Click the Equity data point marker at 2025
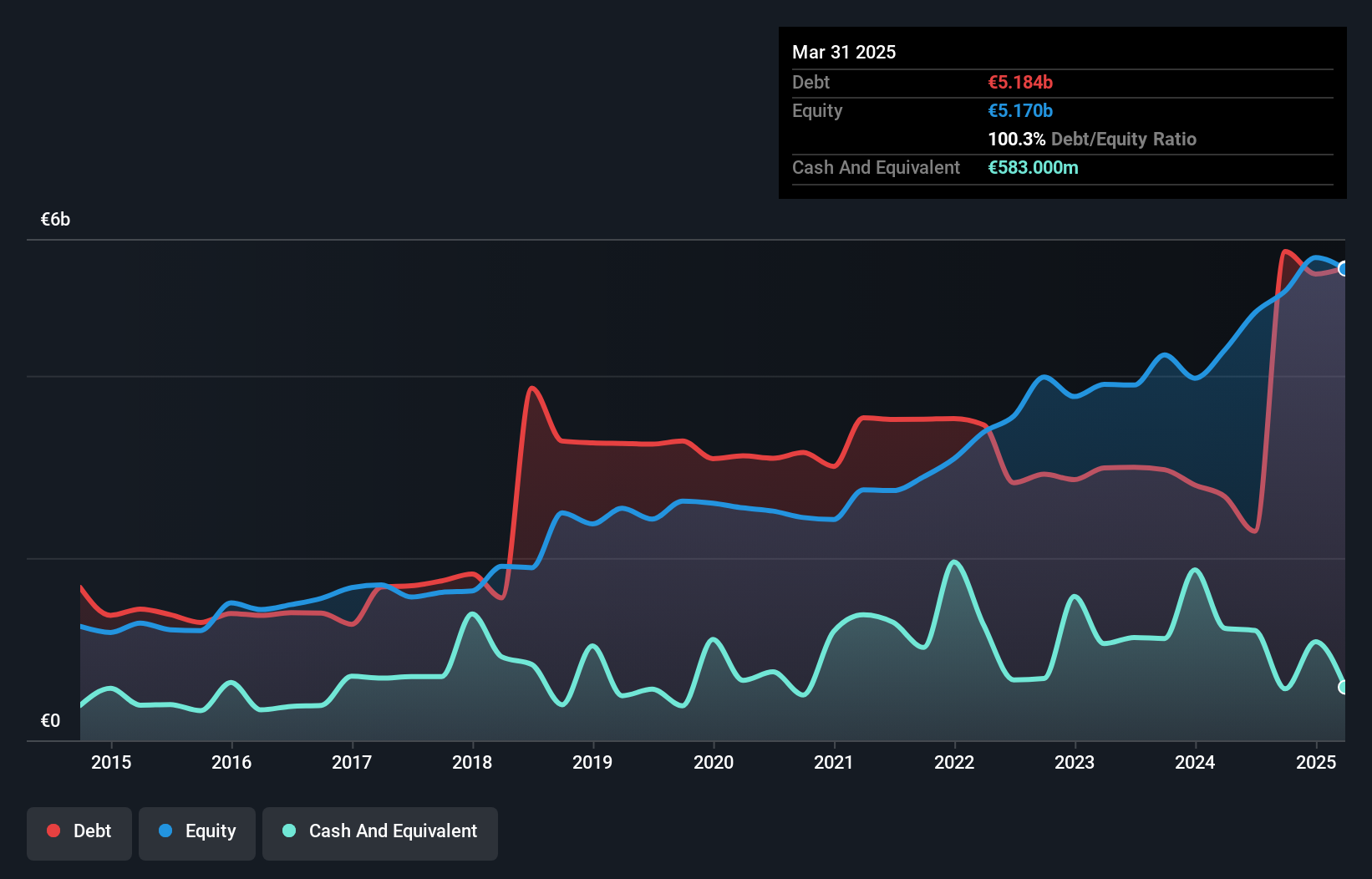1372x879 pixels. click(x=1344, y=269)
